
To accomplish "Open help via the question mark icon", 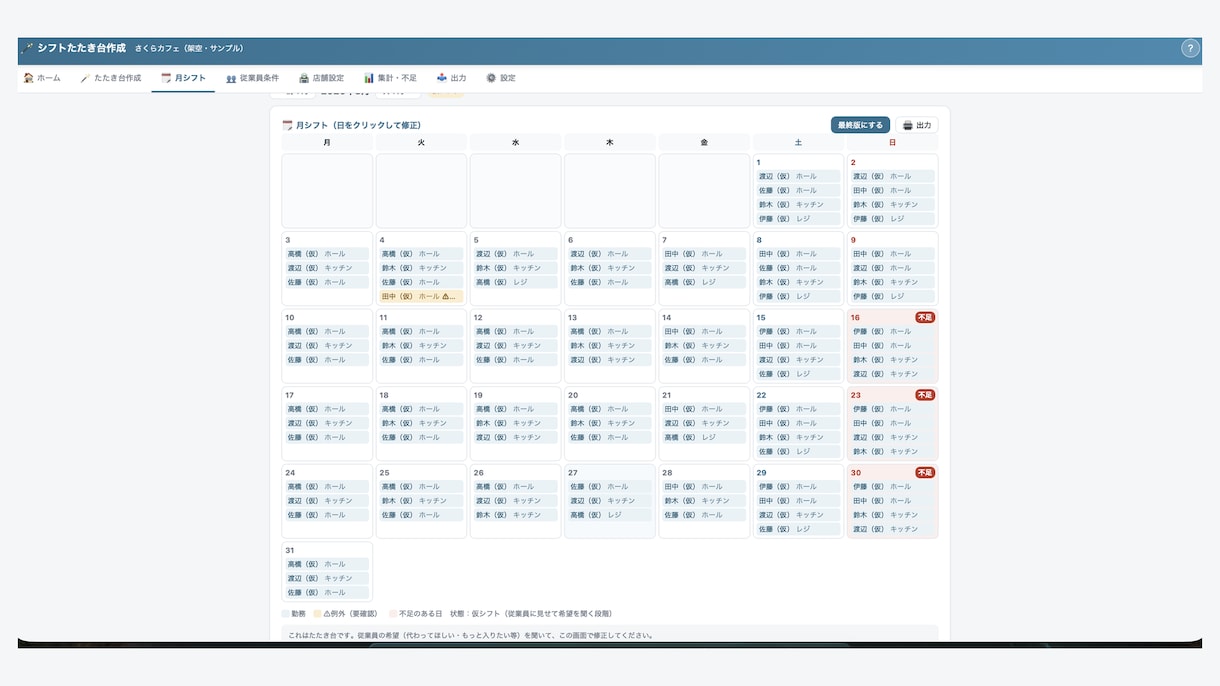I will [x=1190, y=48].
